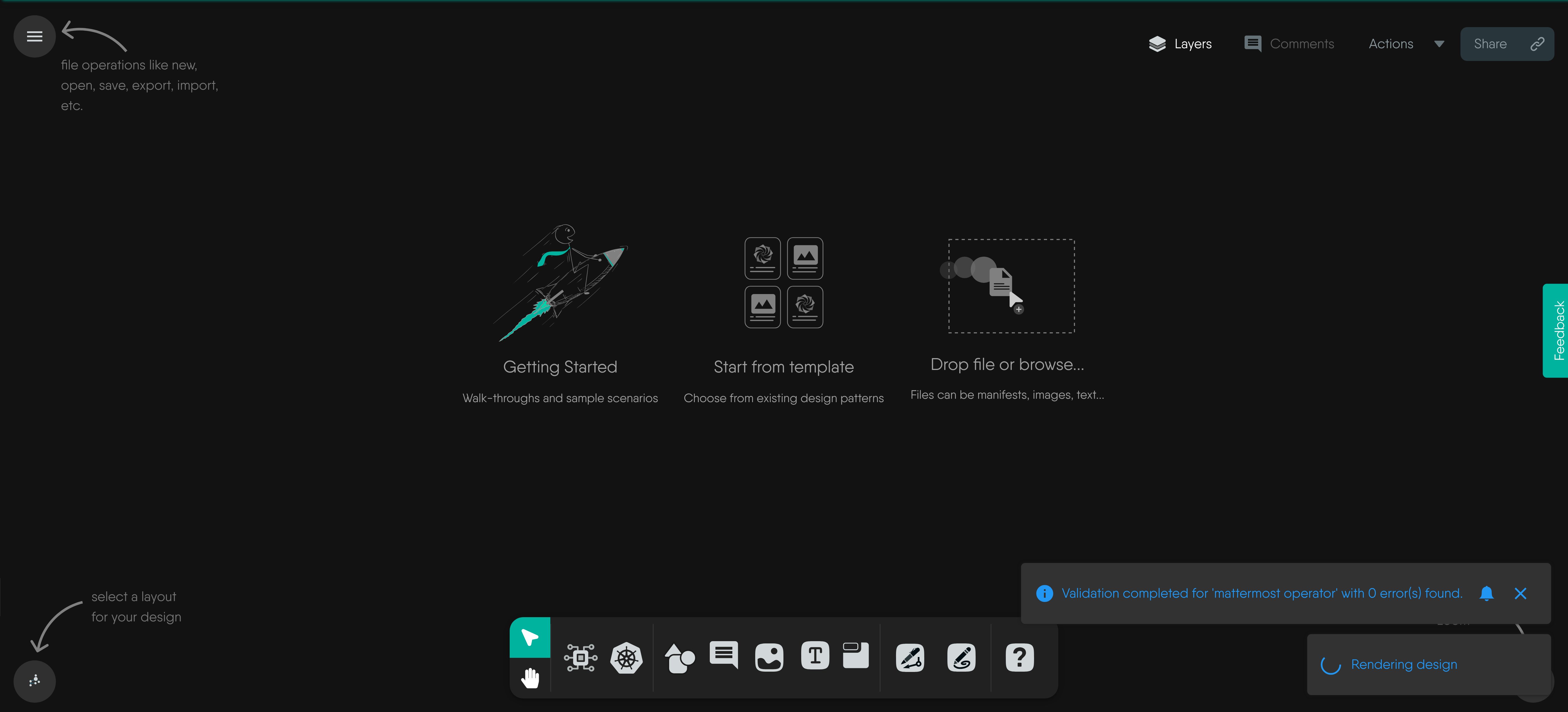Select the pointer selection tool

[529, 637]
